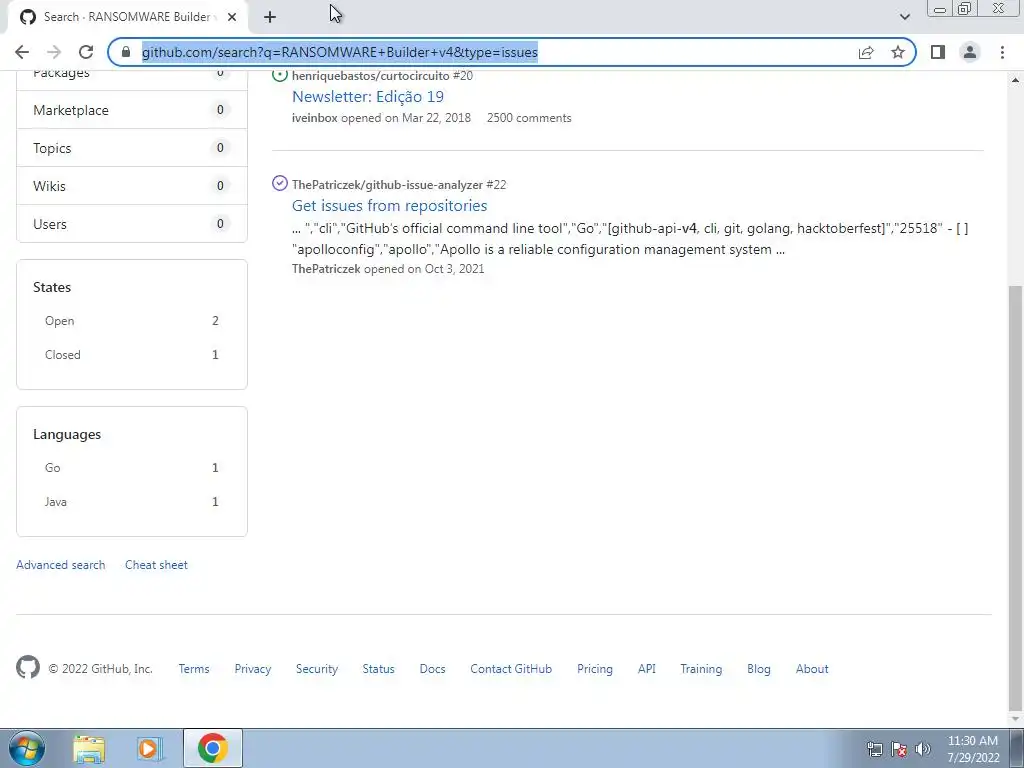Open the Blog footer link
The height and width of the screenshot is (768, 1024).
click(x=759, y=669)
